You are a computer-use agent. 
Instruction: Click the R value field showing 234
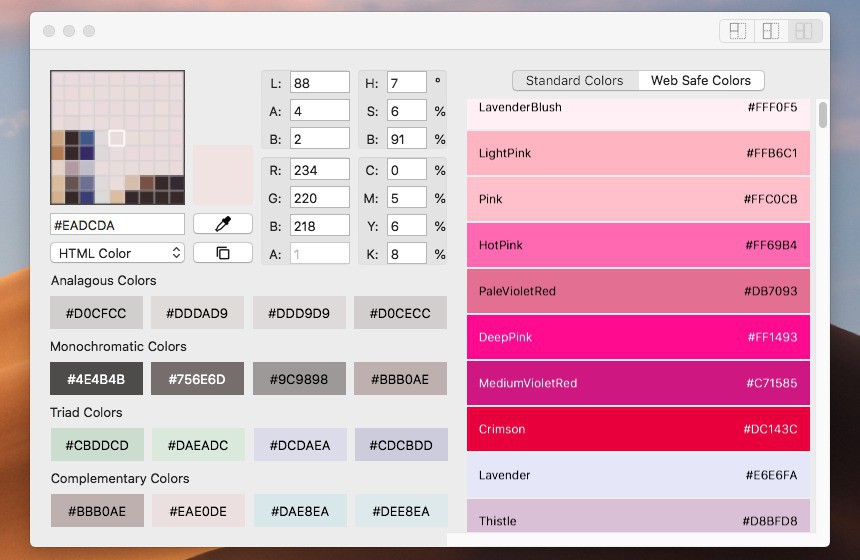319,169
